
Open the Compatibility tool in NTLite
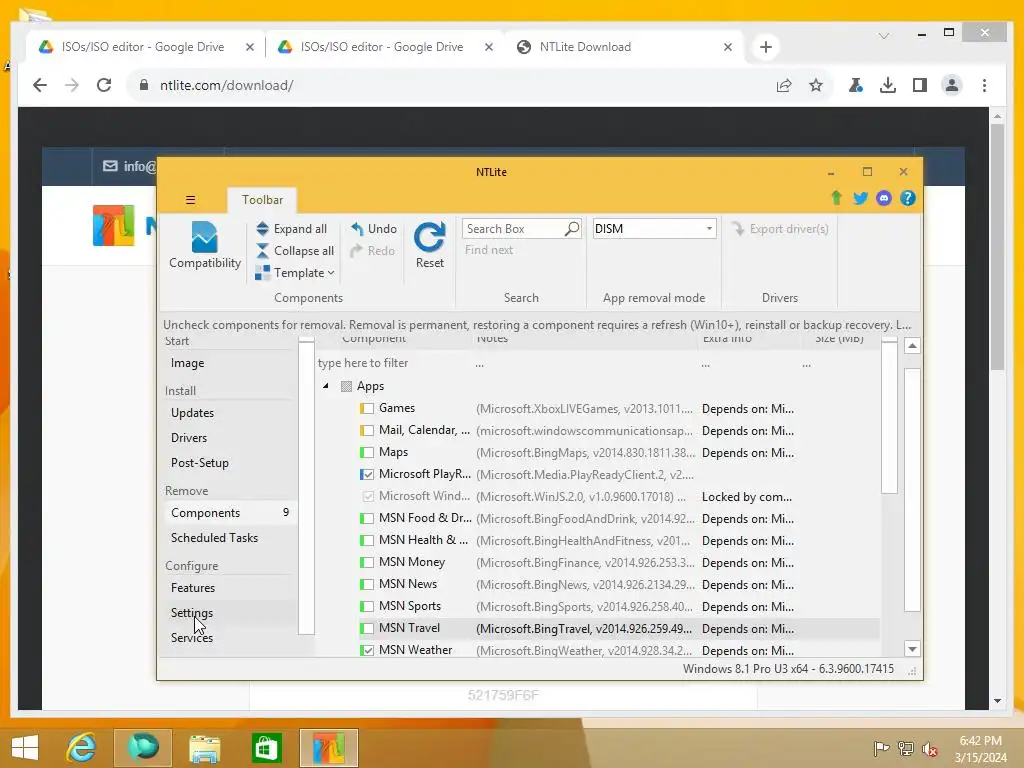204,246
